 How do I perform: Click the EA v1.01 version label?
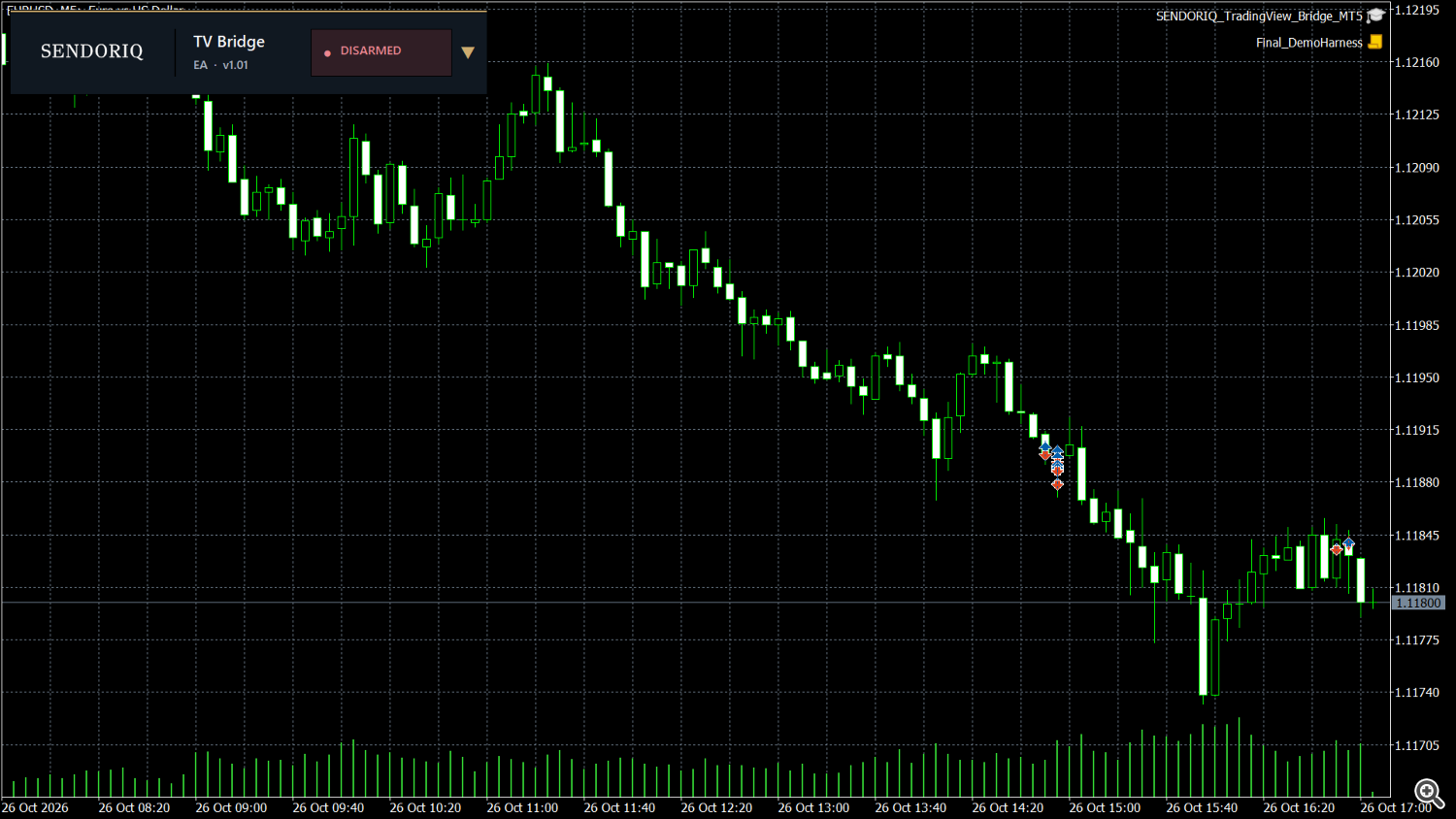coord(221,65)
